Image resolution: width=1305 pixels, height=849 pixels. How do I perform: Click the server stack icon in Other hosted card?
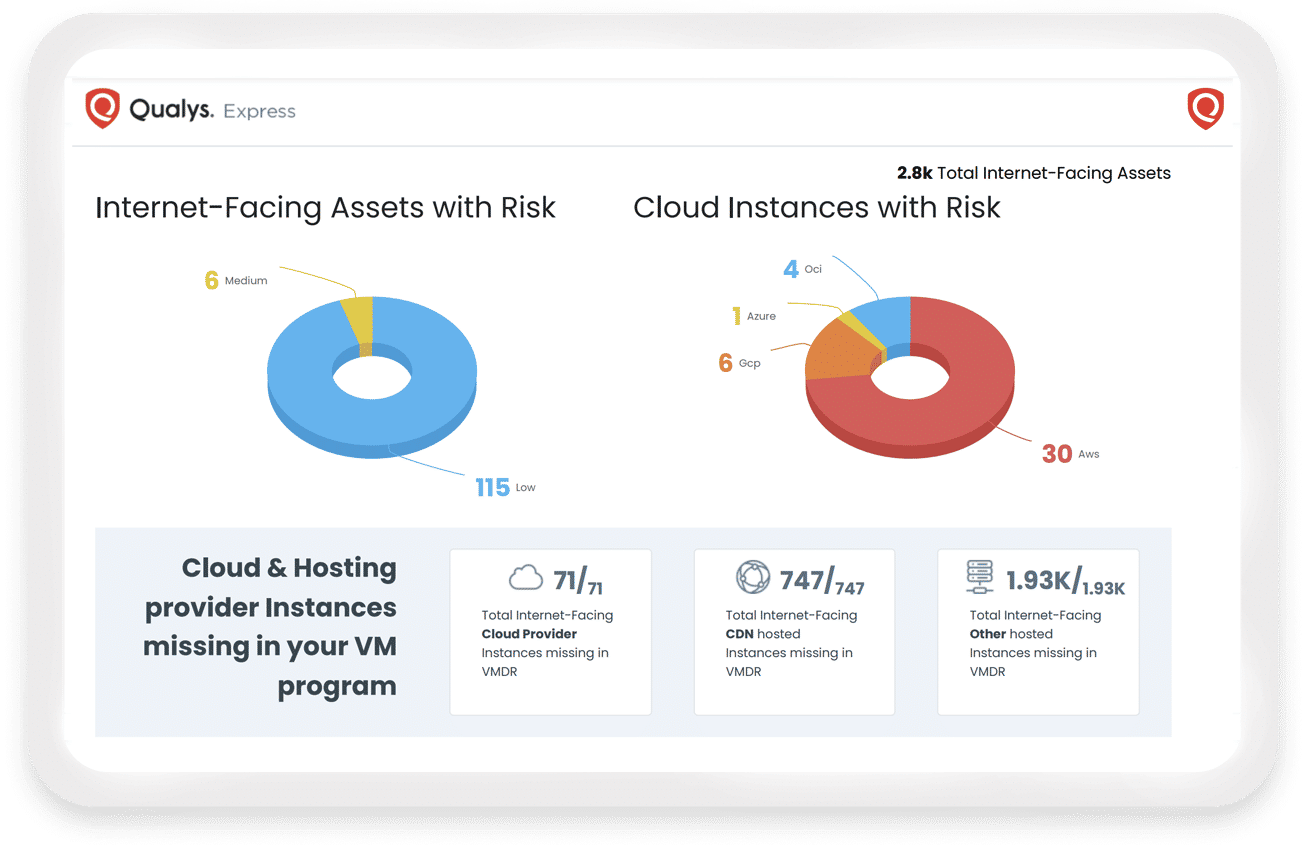tap(983, 578)
